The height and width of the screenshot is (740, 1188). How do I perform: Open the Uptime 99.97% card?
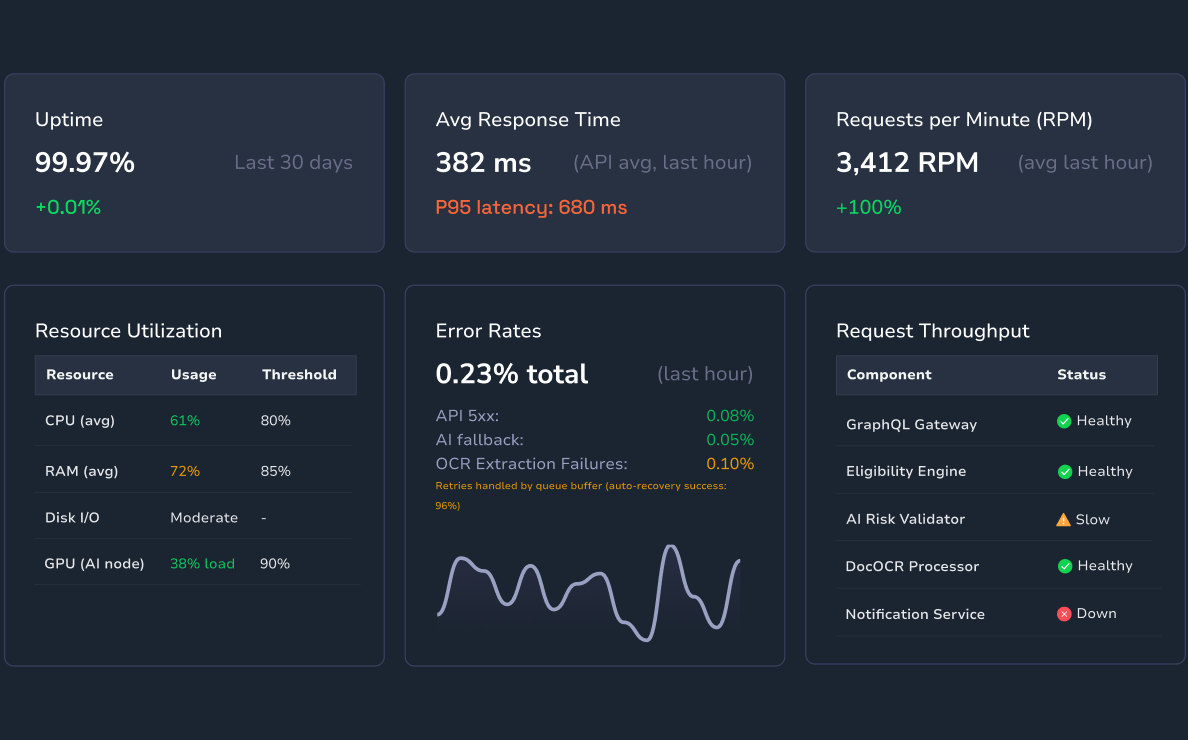coord(194,163)
